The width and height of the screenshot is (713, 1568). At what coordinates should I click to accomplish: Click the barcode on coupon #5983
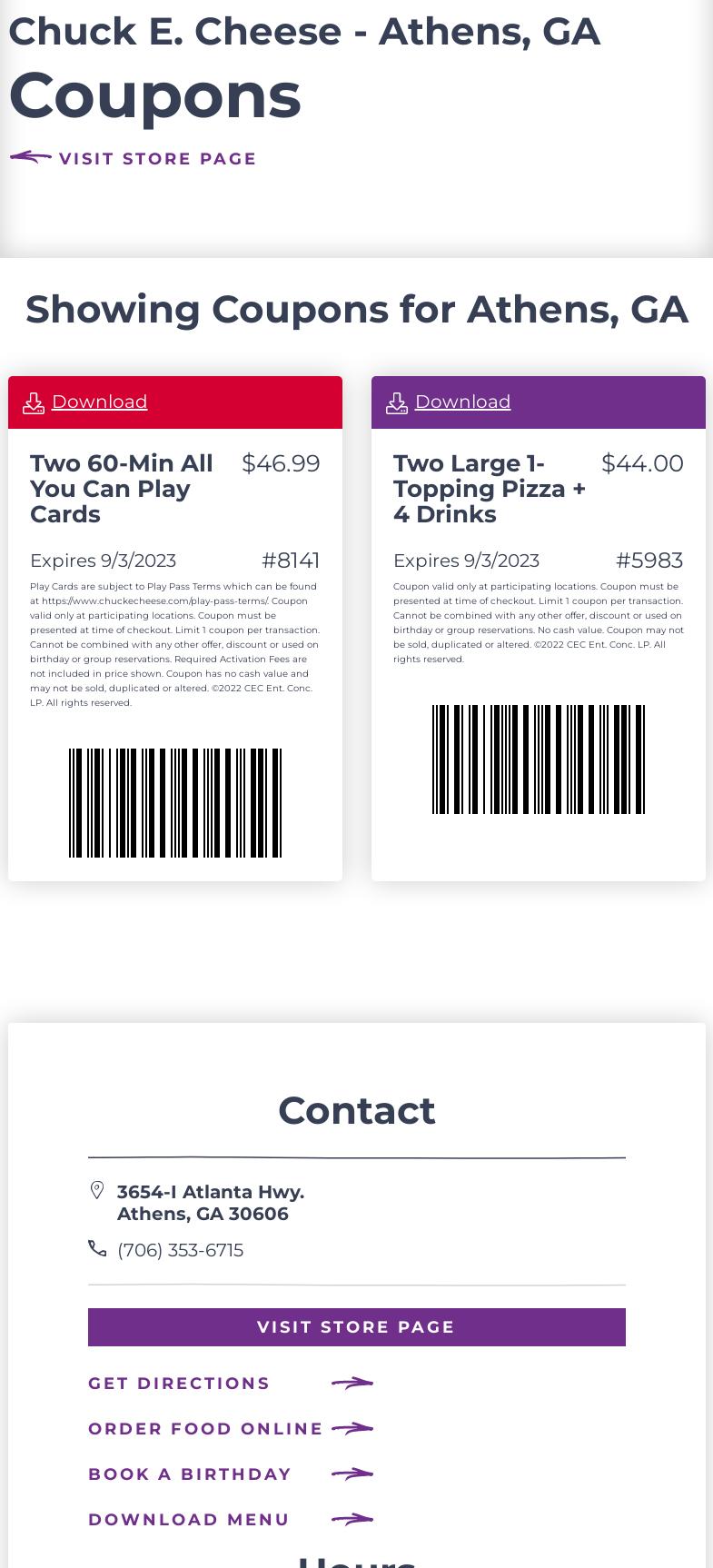(x=539, y=759)
